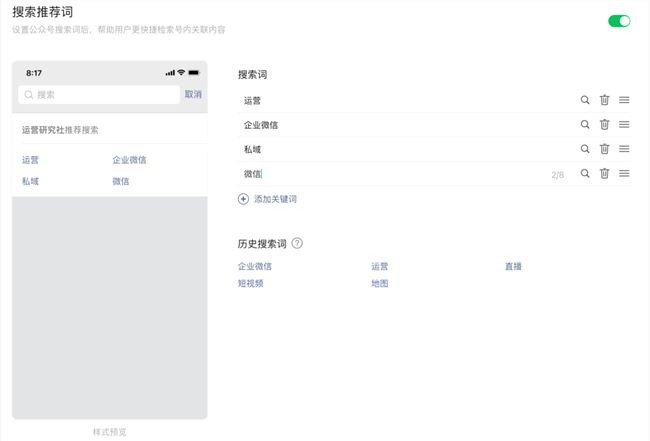This screenshot has width=650, height=441.
Task: Click the signal bars icon in preview
Action: coord(170,73)
